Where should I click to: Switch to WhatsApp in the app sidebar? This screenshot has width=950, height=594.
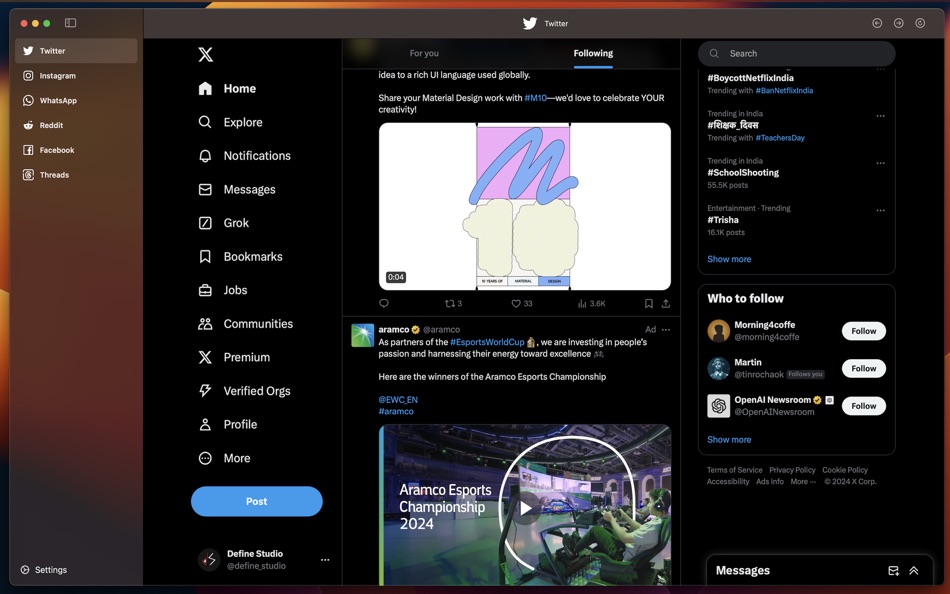(x=76, y=101)
